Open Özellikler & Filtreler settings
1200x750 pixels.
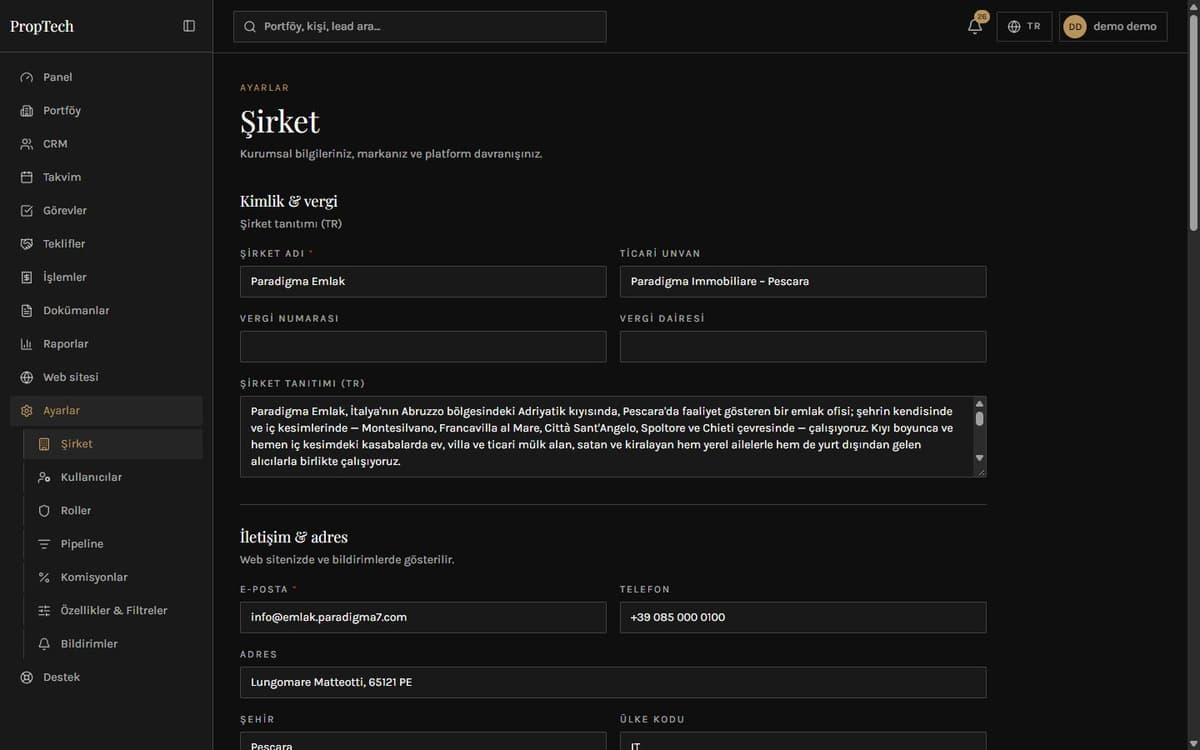point(113,611)
